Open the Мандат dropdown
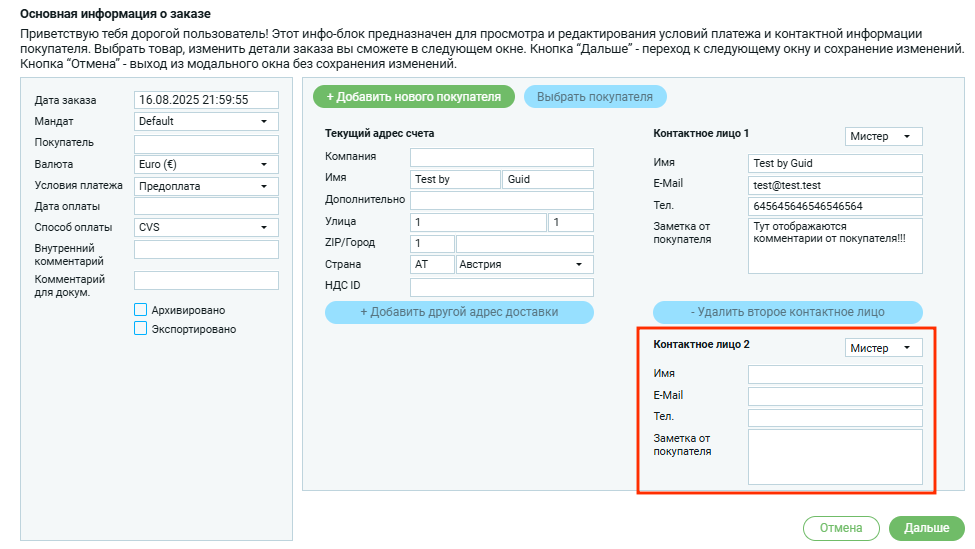This screenshot has width=975, height=549. (206, 121)
